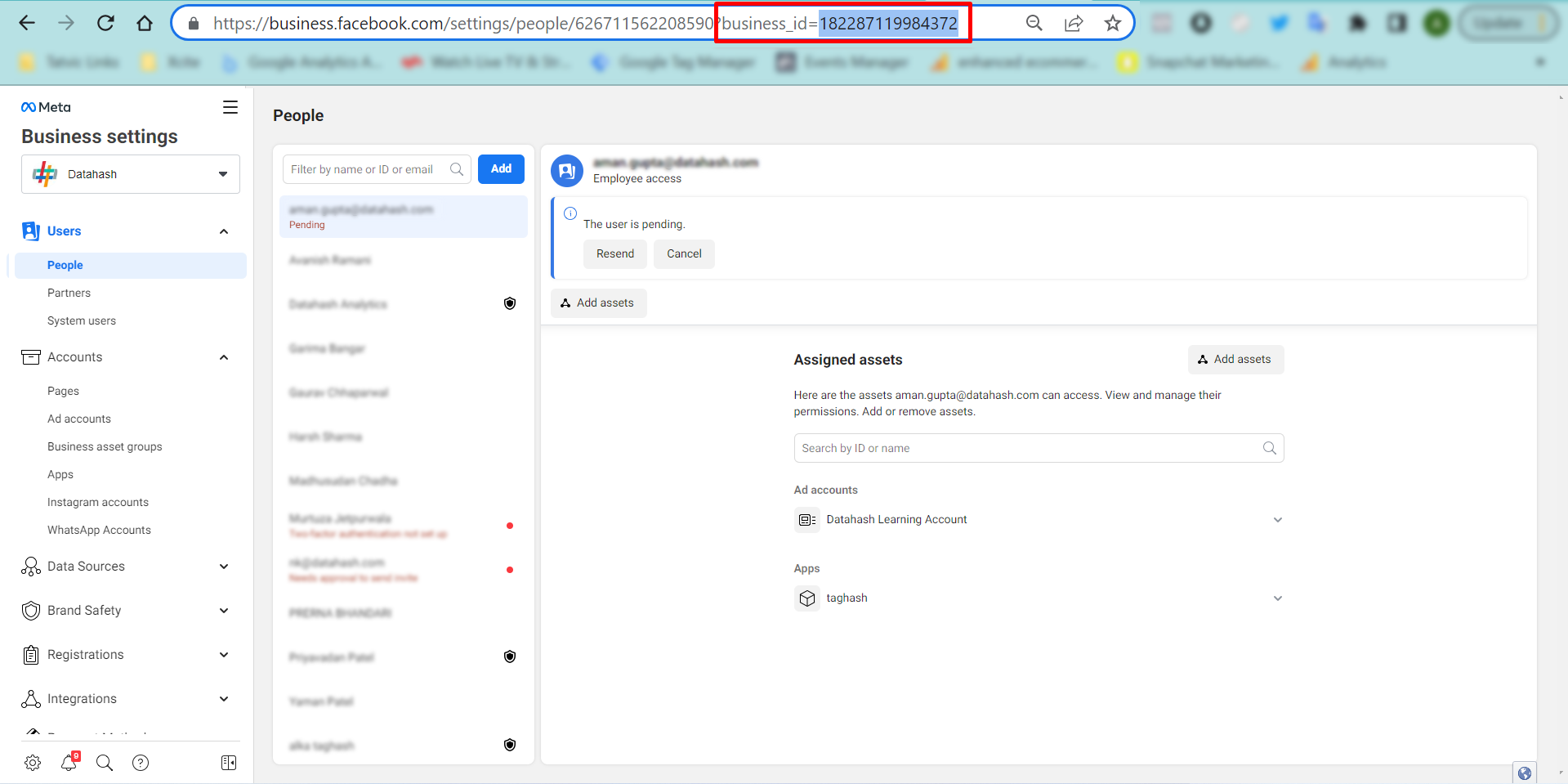The height and width of the screenshot is (784, 1568).
Task: Bookmark page with the star icon
Action: coord(1113,23)
